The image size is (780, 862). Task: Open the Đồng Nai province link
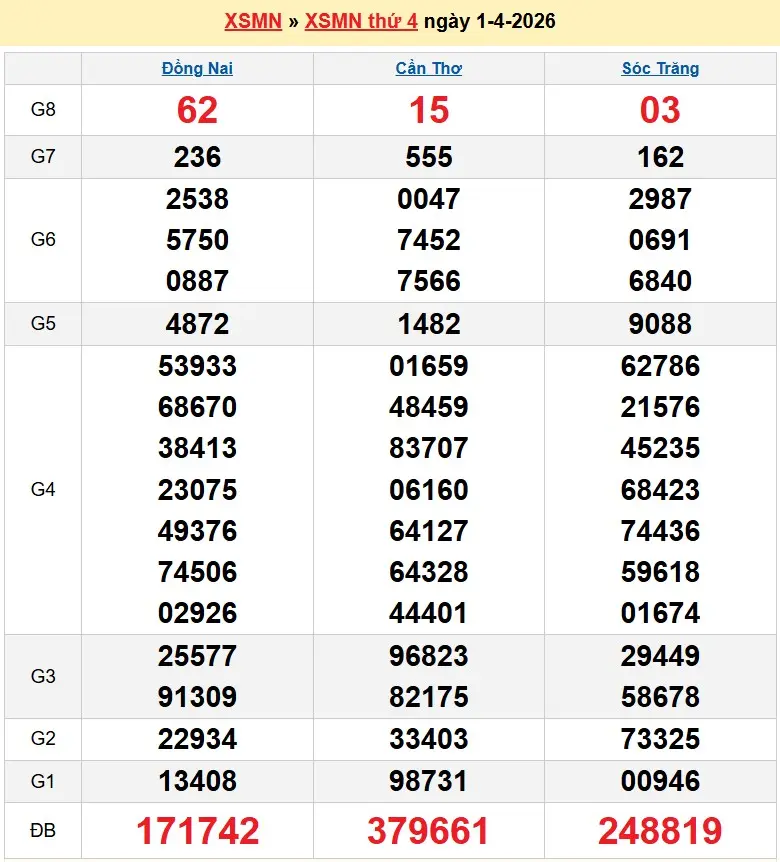pos(197,69)
